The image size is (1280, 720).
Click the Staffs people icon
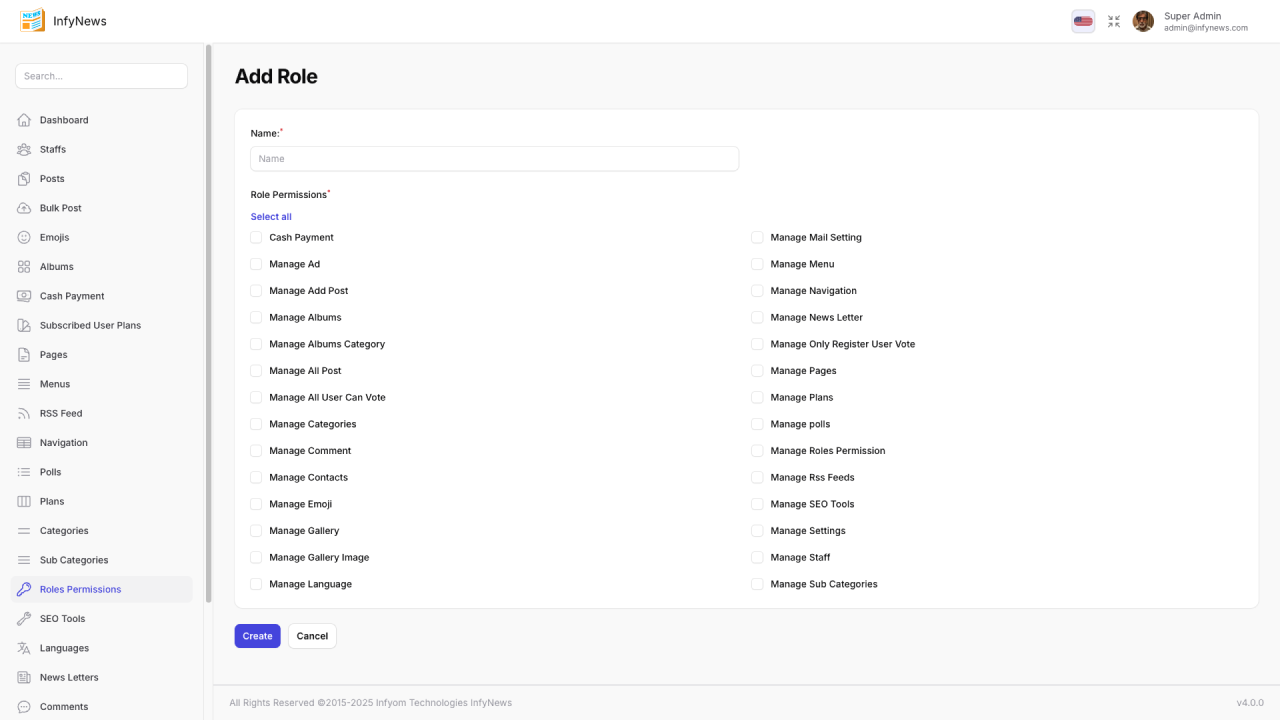24,149
